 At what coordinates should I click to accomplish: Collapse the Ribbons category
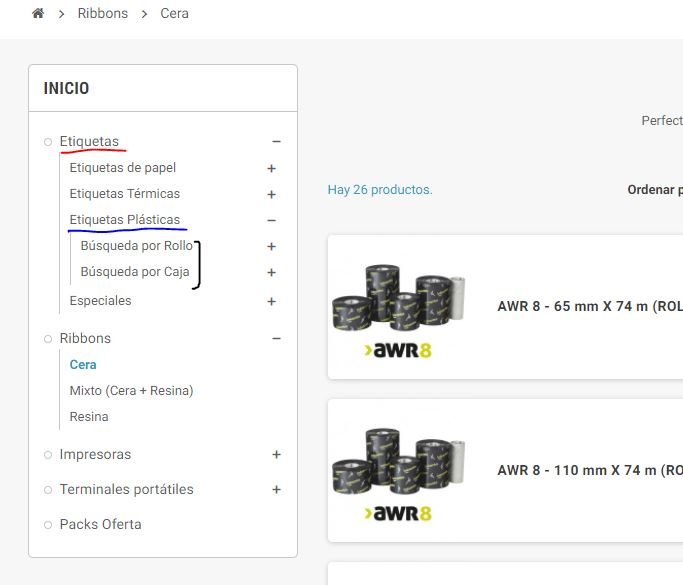click(x=276, y=338)
